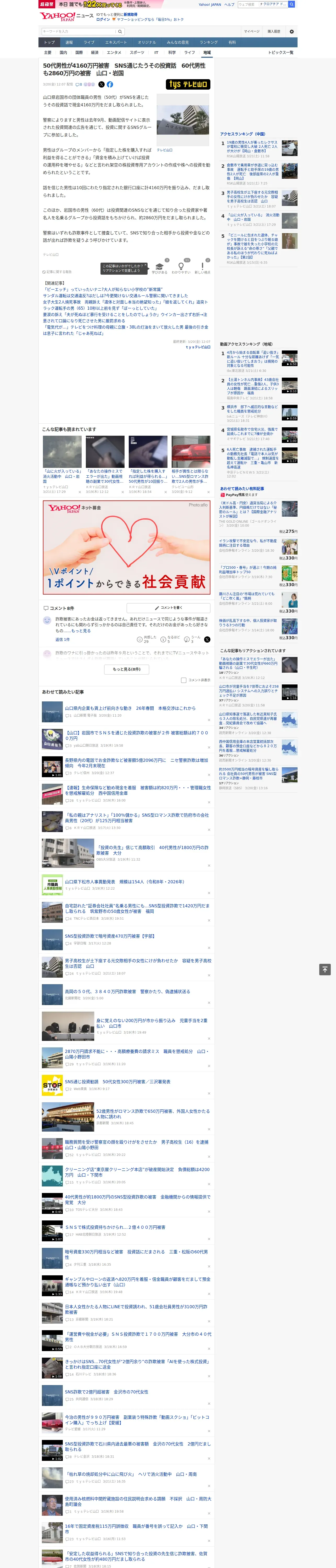This screenshot has height=1568, width=336.
Task: Click the コメントを書く button
Action: click(x=168, y=608)
